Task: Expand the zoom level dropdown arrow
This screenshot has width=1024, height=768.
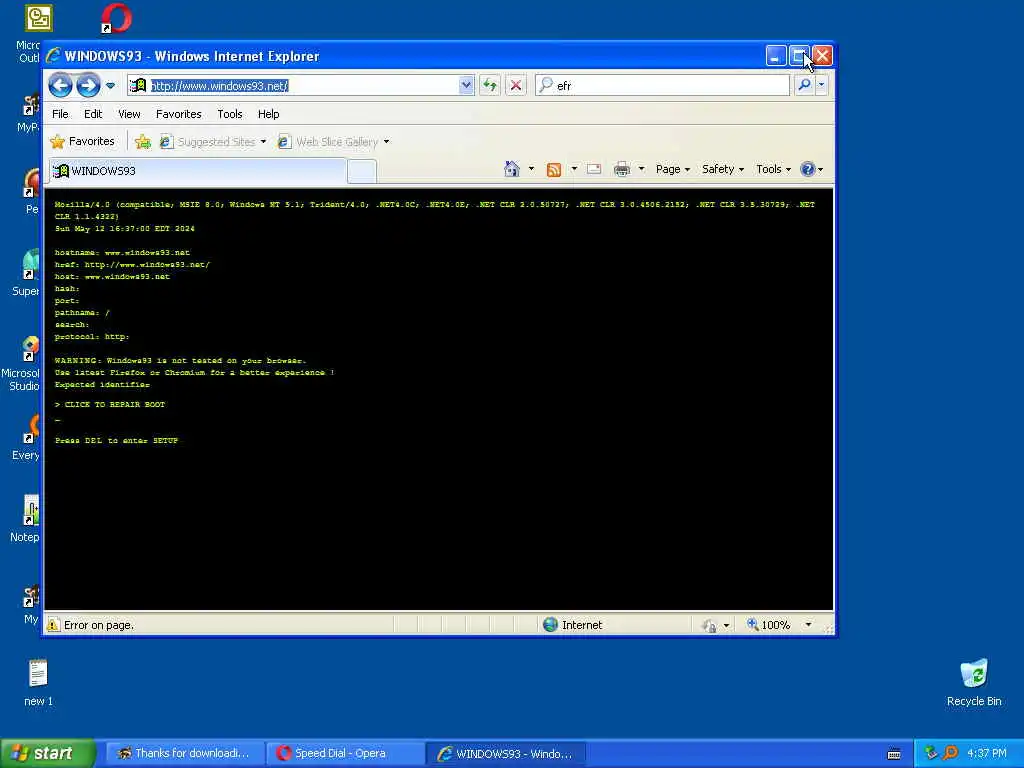Action: (808, 625)
